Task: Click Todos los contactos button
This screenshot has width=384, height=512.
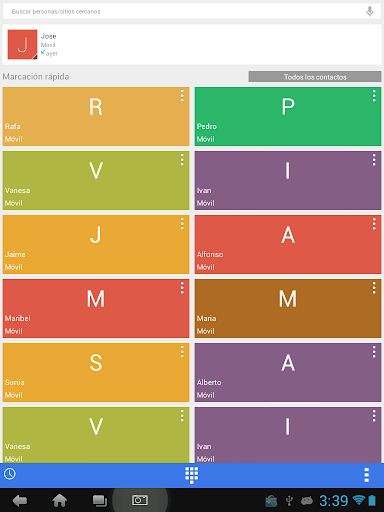Action: pos(315,77)
